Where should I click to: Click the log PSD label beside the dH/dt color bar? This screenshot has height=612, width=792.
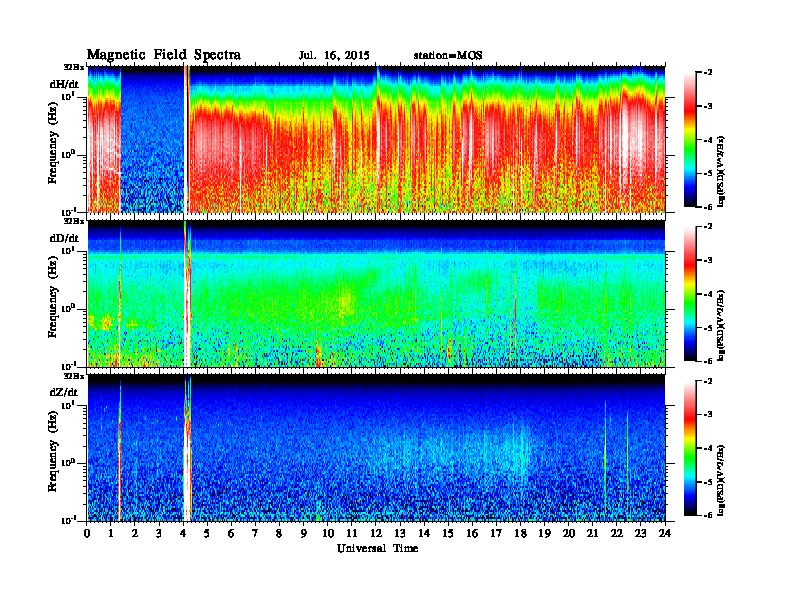coord(722,171)
